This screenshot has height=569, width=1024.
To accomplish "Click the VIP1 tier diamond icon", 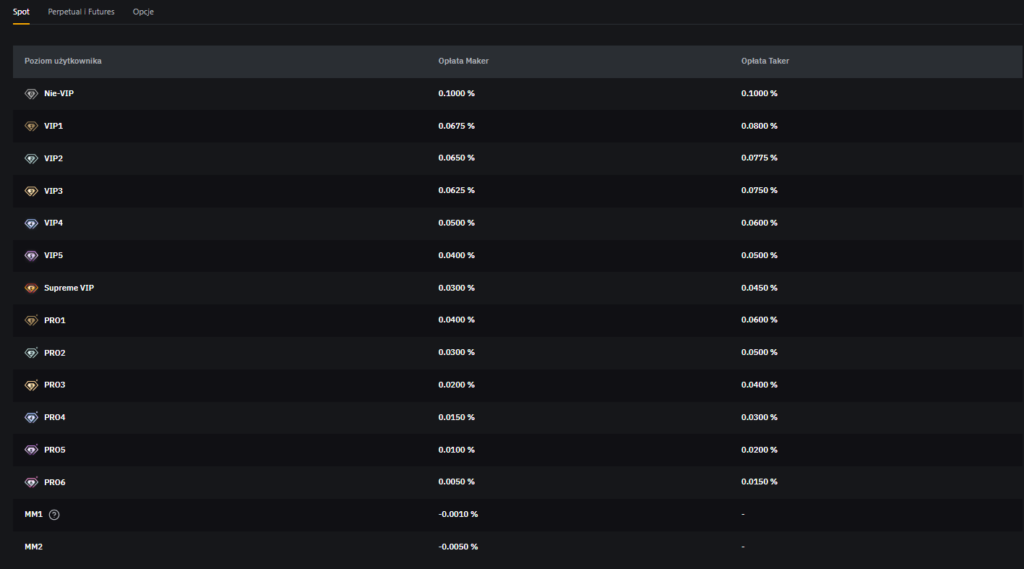I will click(x=31, y=126).
